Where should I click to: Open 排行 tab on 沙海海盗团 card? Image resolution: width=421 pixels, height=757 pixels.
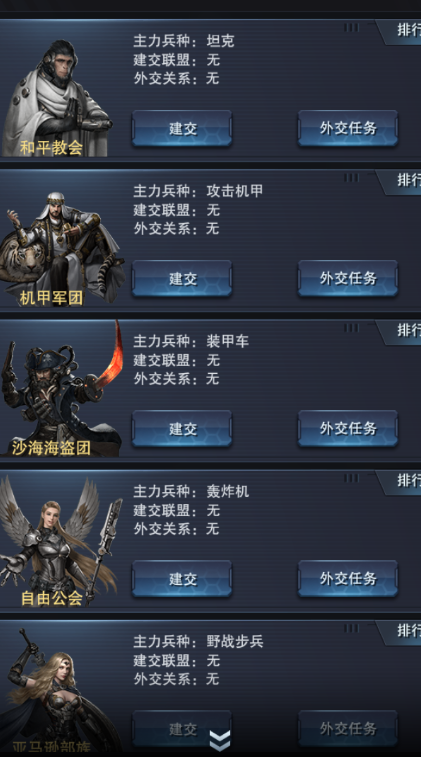point(401,332)
